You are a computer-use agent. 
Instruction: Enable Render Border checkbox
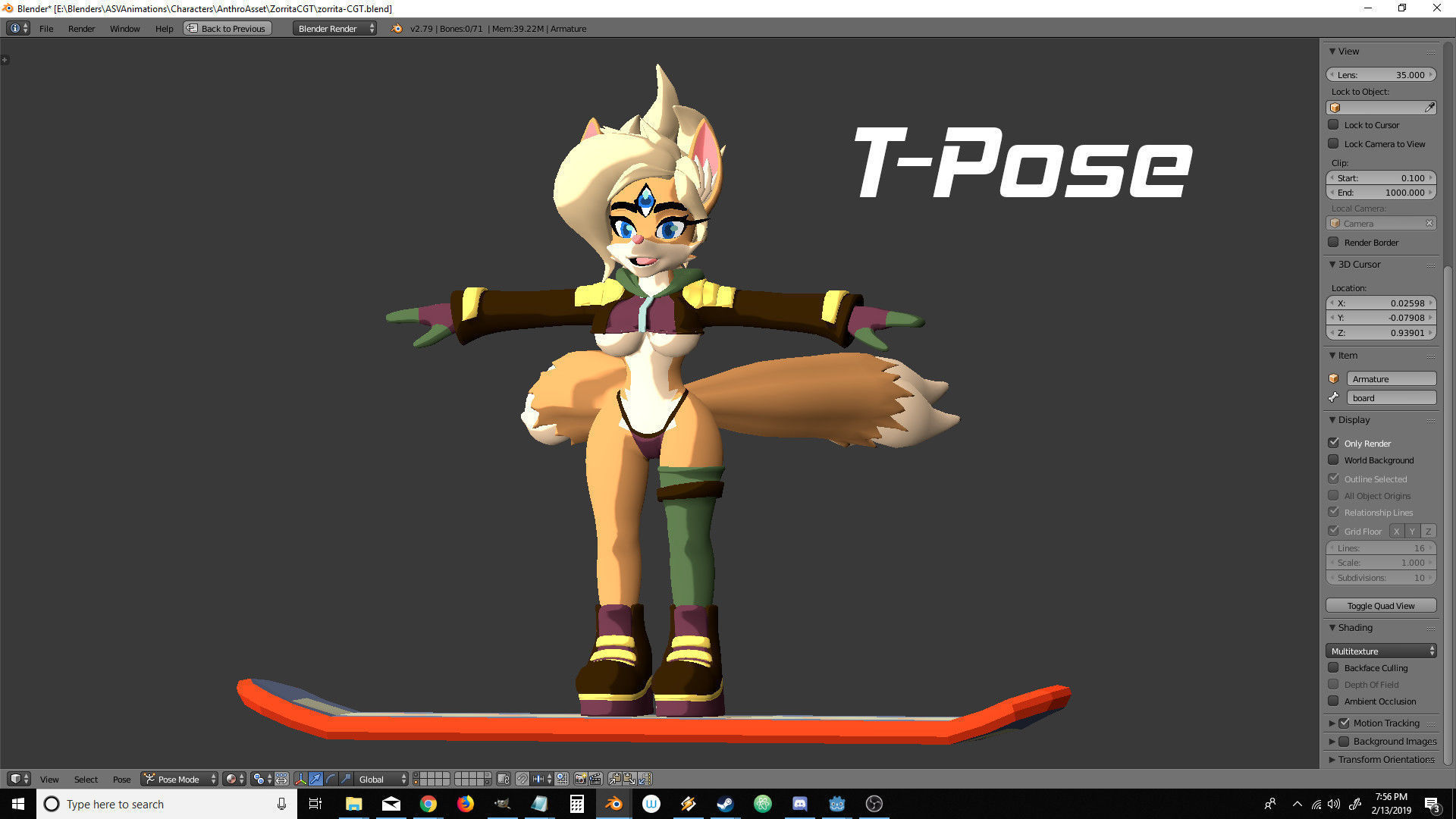point(1333,242)
